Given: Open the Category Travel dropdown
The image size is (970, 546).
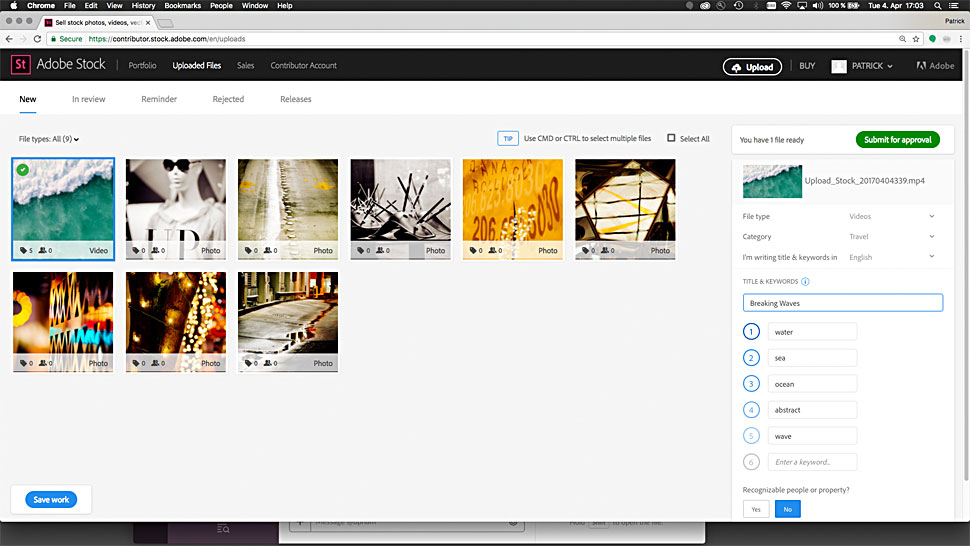Looking at the screenshot, I should pos(891,236).
